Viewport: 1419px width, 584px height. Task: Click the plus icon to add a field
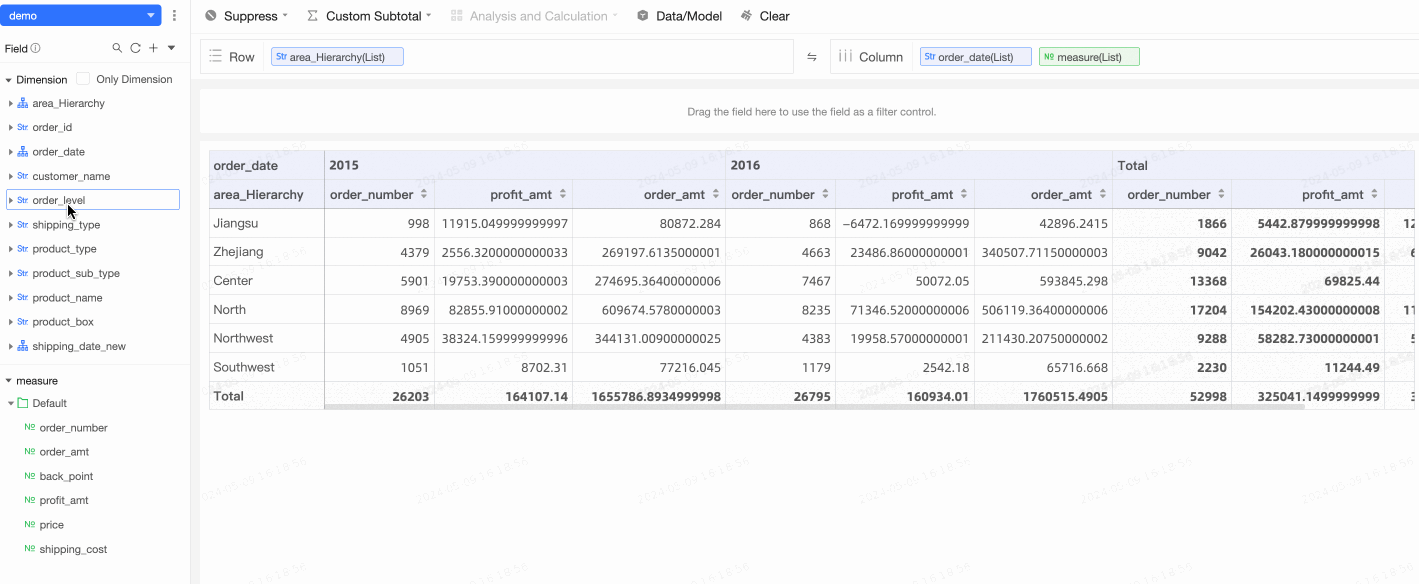point(153,48)
